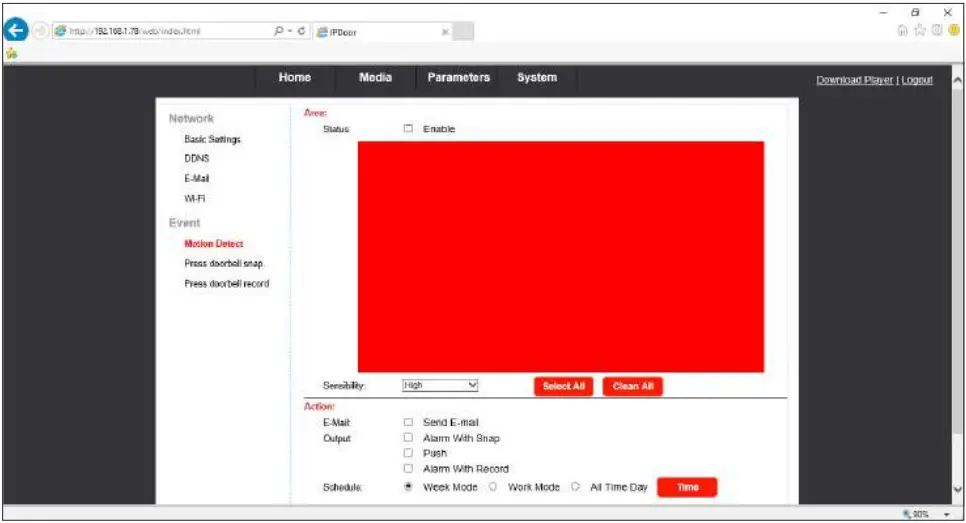Image resolution: width=966 pixels, height=523 pixels.
Task: Click the page scrollbar up arrow
Action: [x=957, y=80]
